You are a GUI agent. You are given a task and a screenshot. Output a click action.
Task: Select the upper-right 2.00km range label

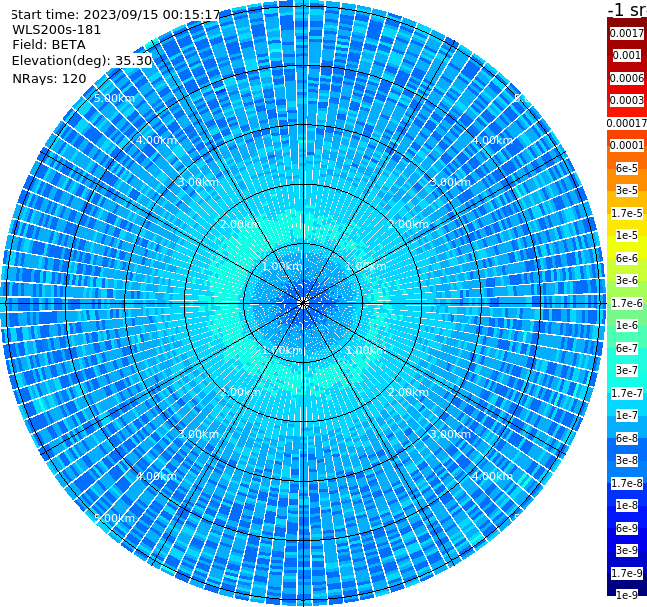[408, 224]
